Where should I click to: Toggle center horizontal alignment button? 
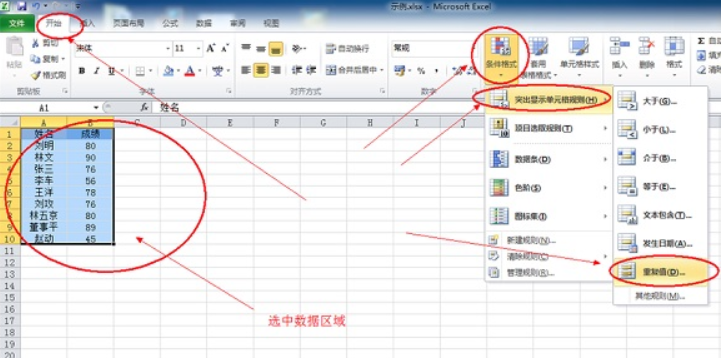pyautogui.click(x=261, y=70)
